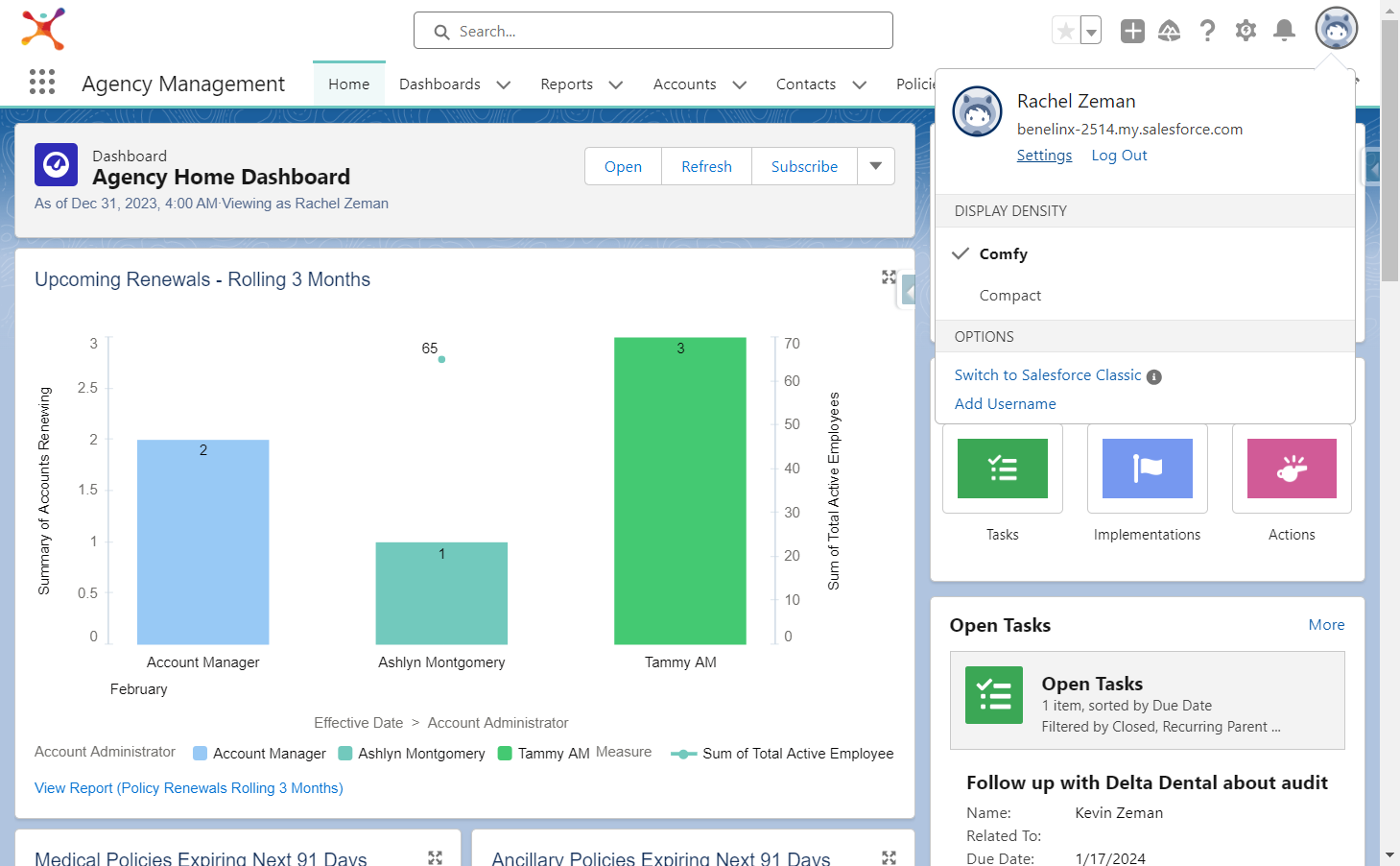
Task: Expand the Upcoming Renewals chart
Action: pos(889,277)
